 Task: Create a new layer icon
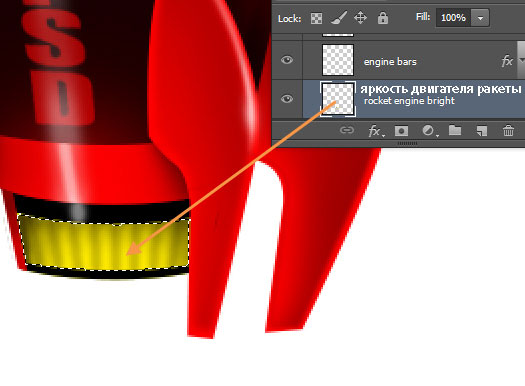pyautogui.click(x=481, y=131)
